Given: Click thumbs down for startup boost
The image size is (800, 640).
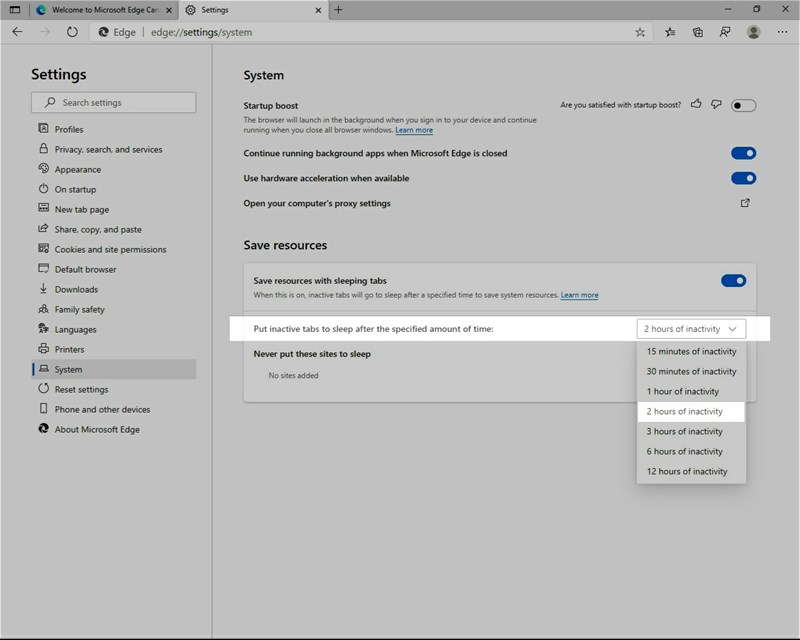Looking at the screenshot, I should point(716,104).
